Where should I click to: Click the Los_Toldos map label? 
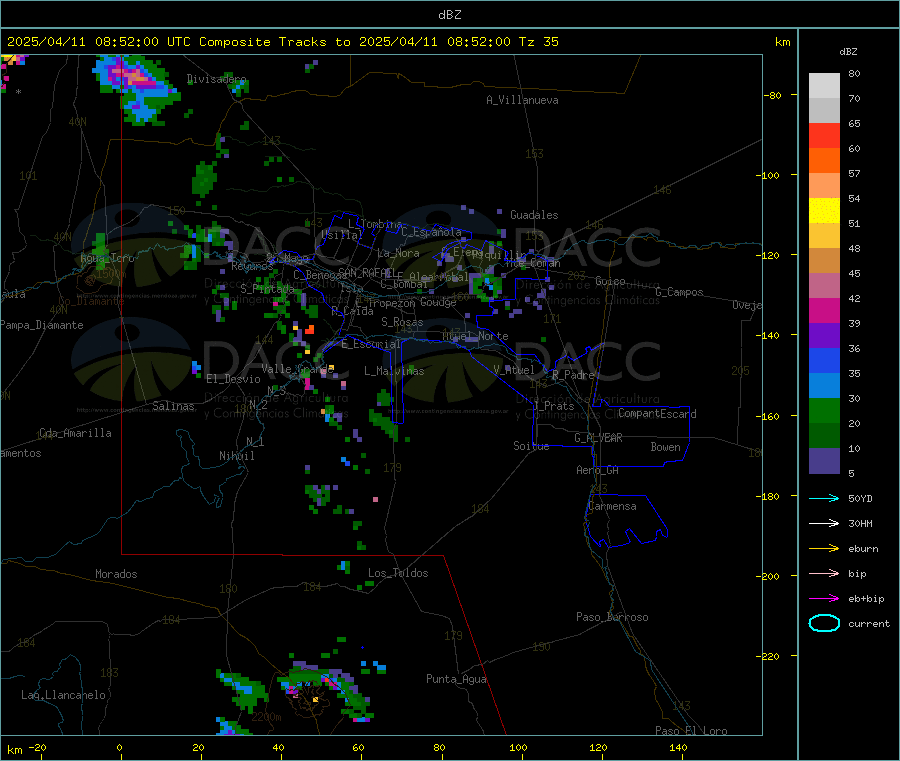pyautogui.click(x=398, y=573)
